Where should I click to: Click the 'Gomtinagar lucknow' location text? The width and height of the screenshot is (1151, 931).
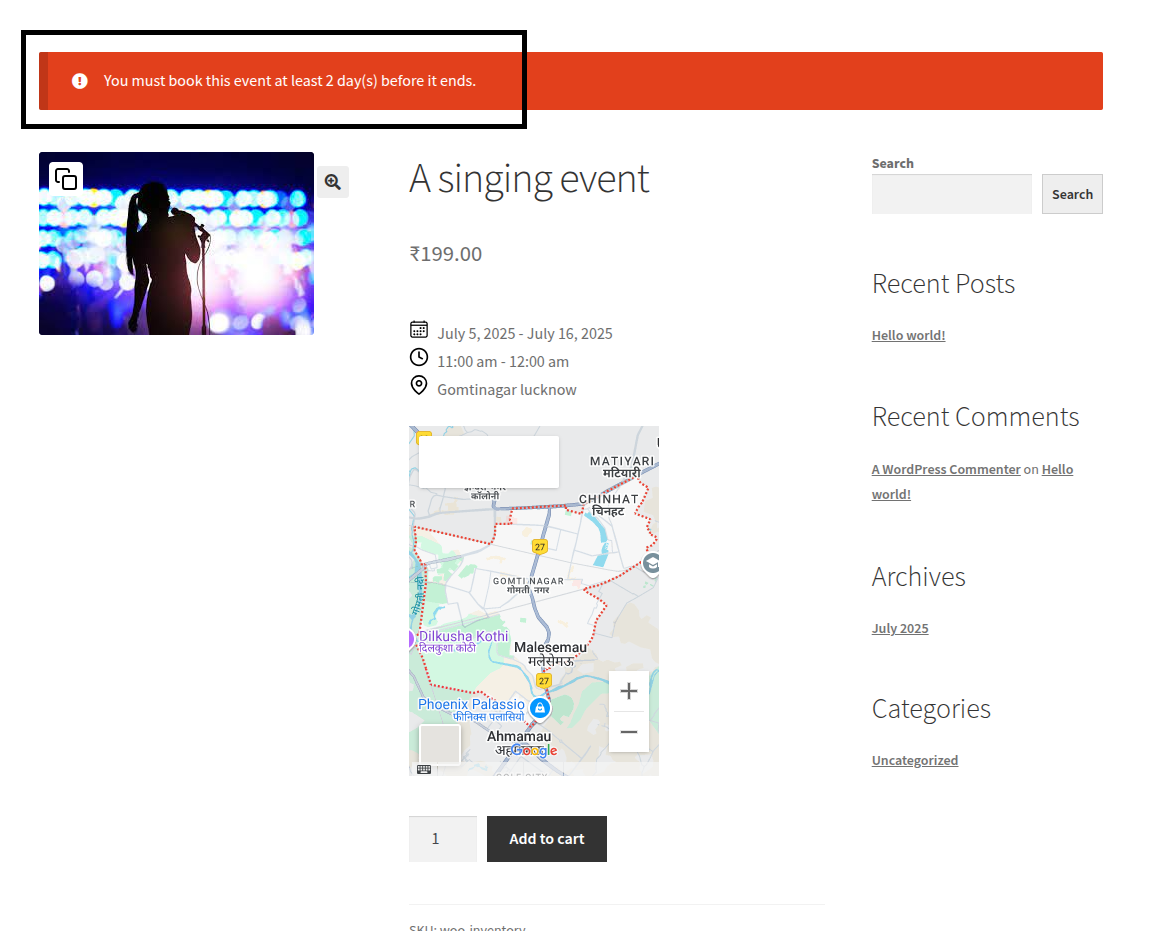[x=506, y=390]
